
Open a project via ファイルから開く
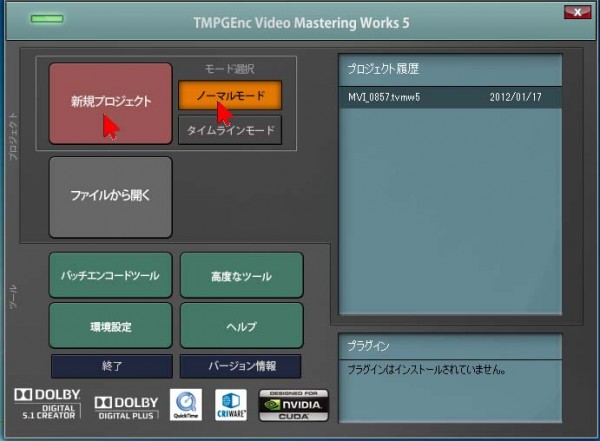coord(111,197)
